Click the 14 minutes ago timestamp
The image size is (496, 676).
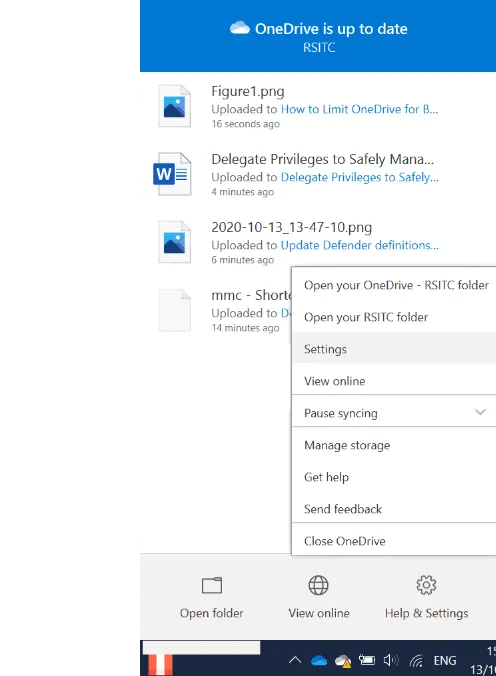pyautogui.click(x=245, y=328)
